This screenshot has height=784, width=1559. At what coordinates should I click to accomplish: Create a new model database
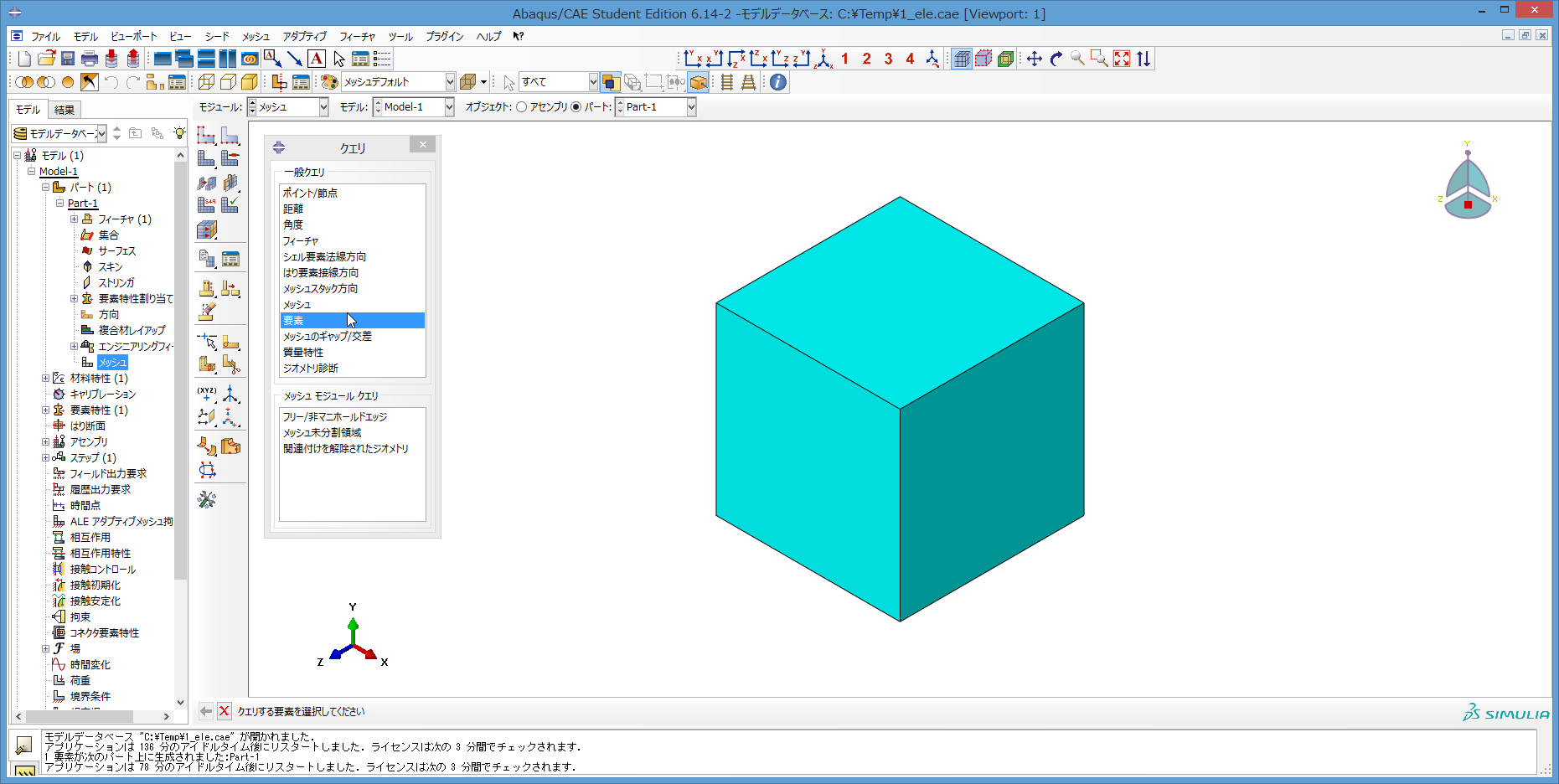(x=24, y=59)
